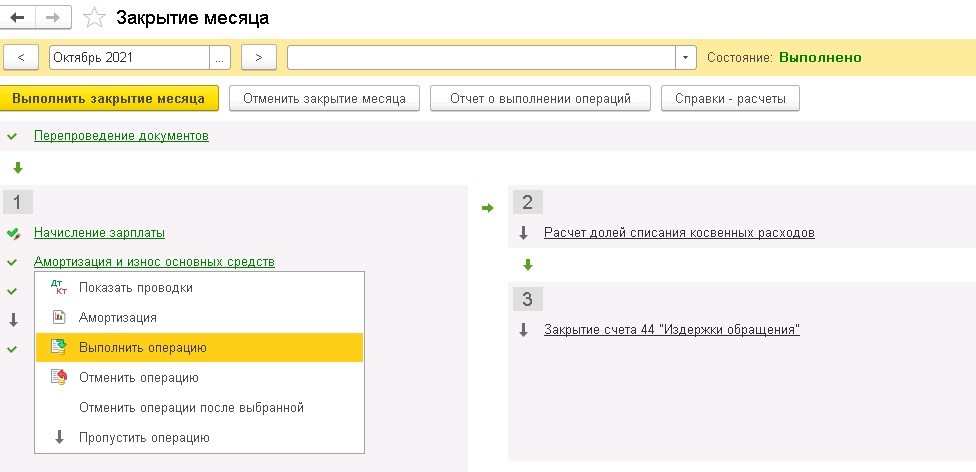Open Закрытие счета 44 Издержки обращения link
The width and height of the screenshot is (976, 472).
tap(672, 330)
